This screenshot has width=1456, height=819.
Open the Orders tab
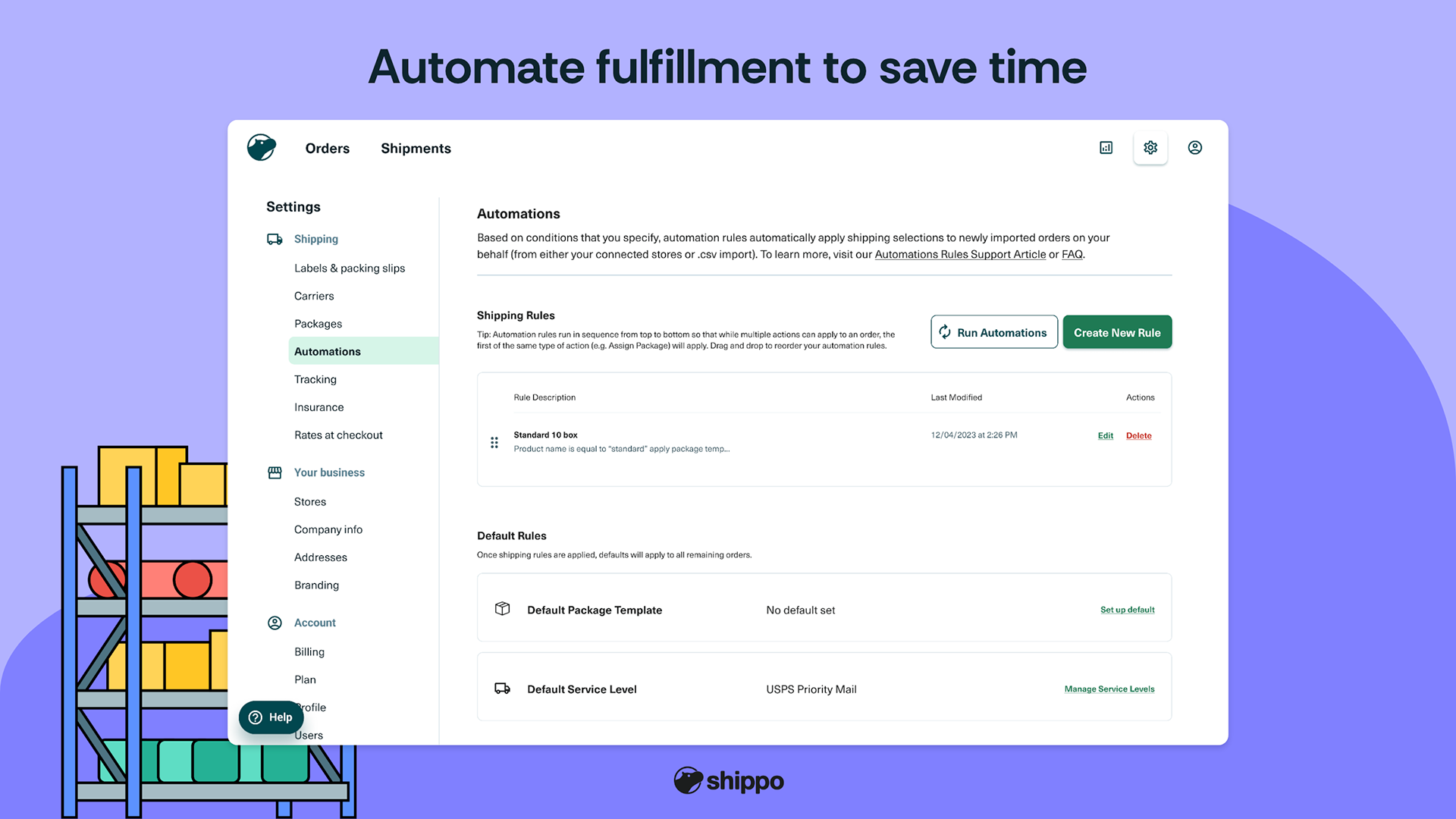327,149
